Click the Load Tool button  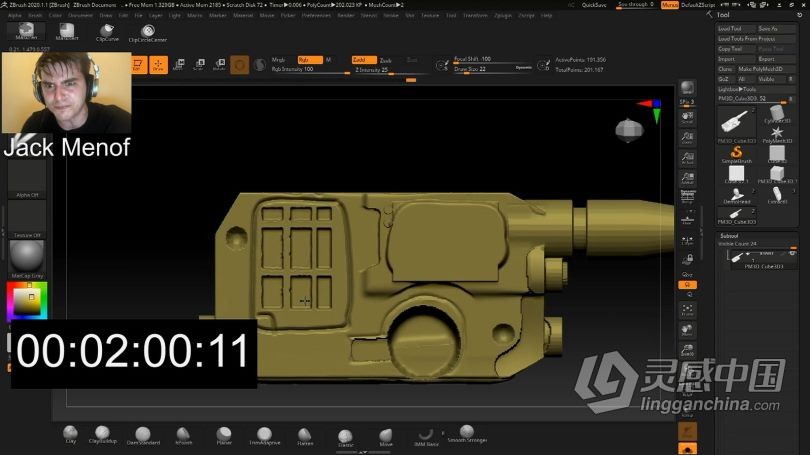[x=736, y=28]
